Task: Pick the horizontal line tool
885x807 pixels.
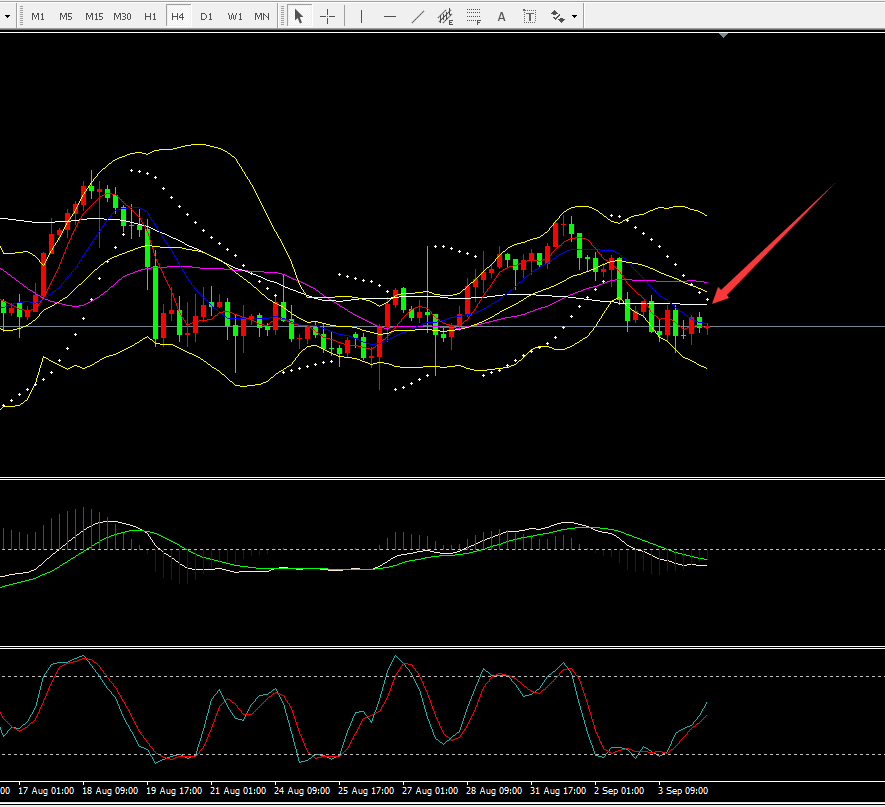Action: (389, 16)
